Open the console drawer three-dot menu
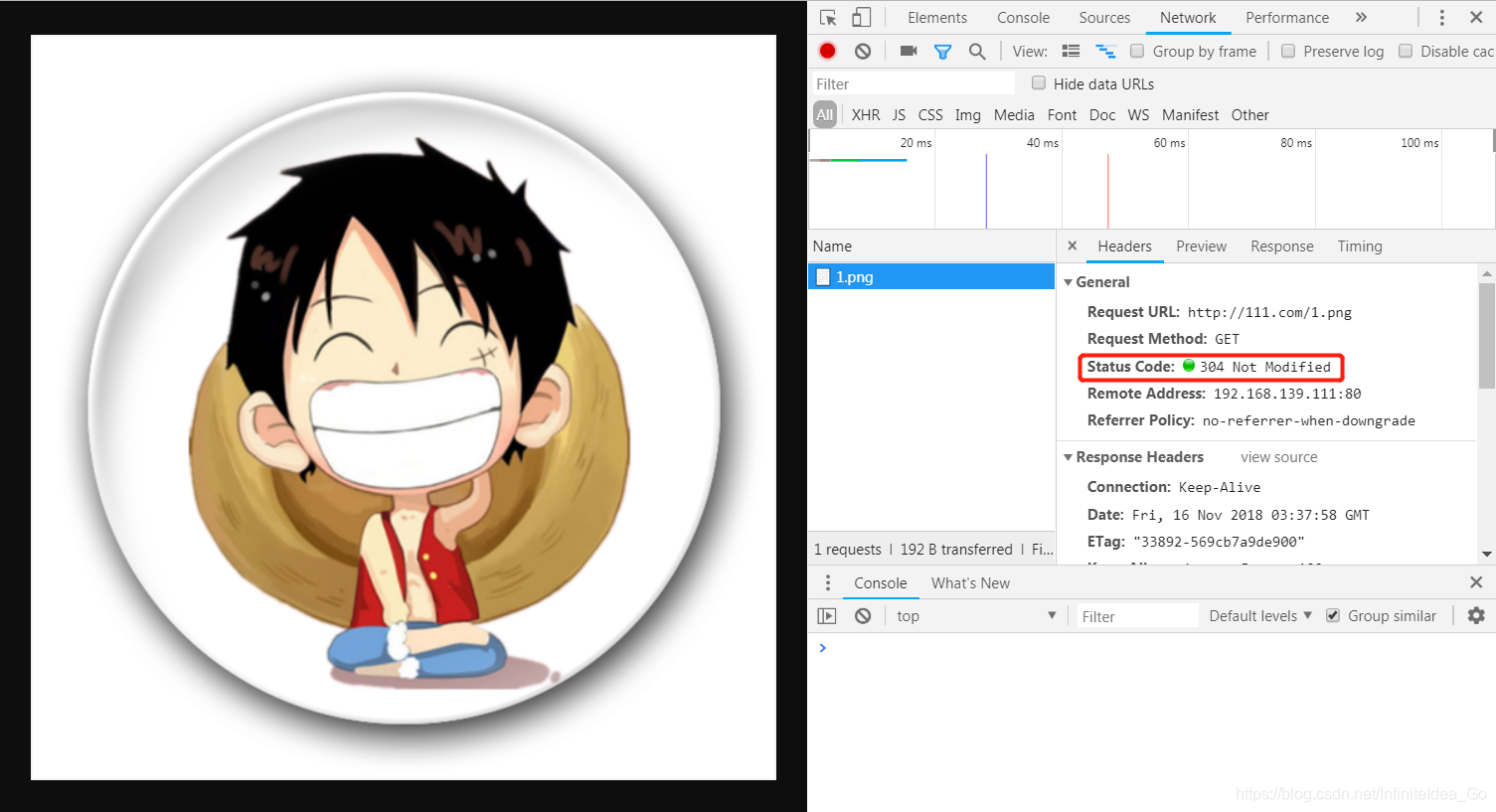 coord(828,582)
